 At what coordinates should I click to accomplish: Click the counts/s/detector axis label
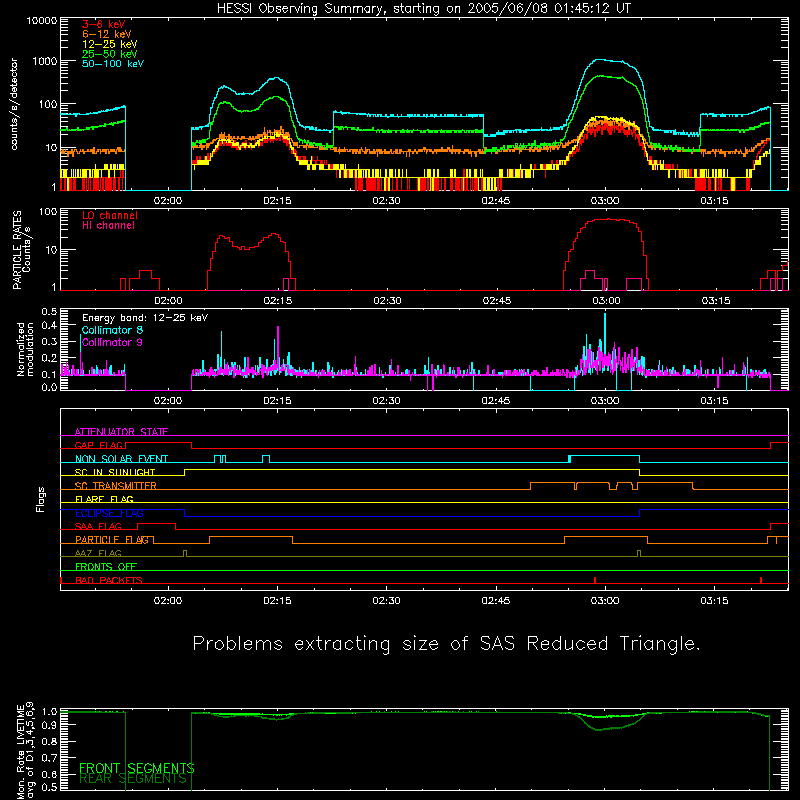14,104
